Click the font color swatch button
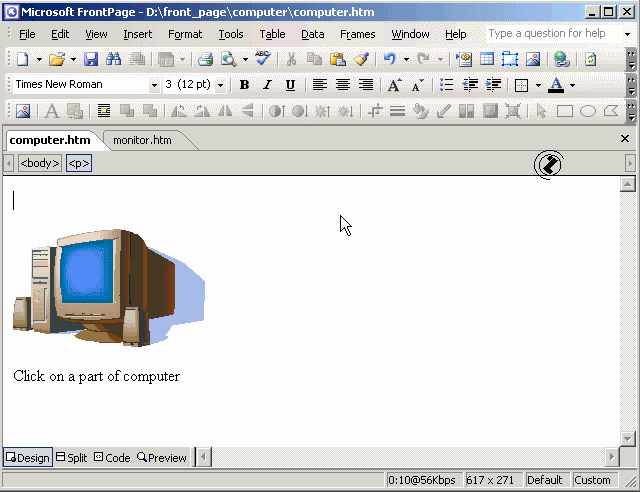This screenshot has width=640, height=492. [x=556, y=85]
